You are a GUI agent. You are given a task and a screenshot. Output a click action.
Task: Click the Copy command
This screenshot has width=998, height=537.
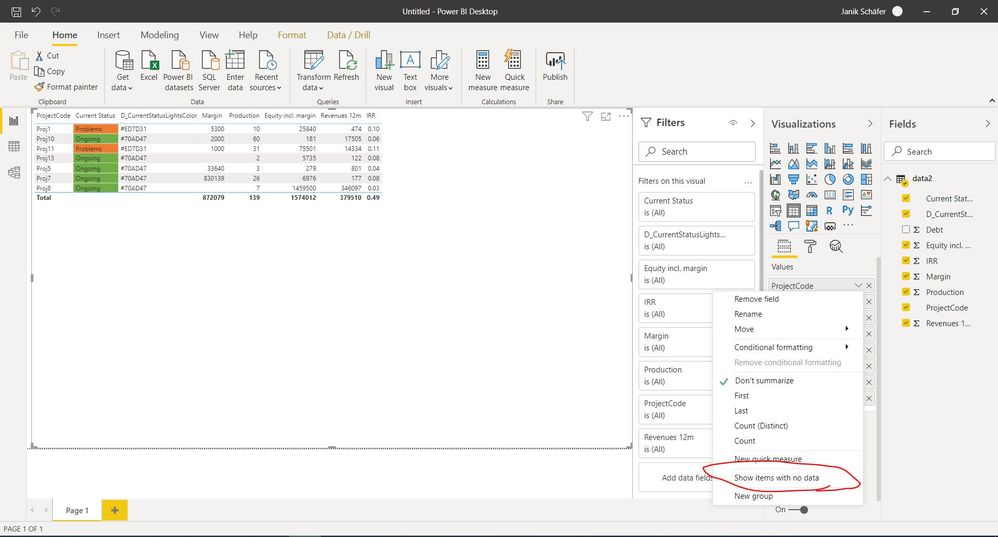[x=50, y=71]
